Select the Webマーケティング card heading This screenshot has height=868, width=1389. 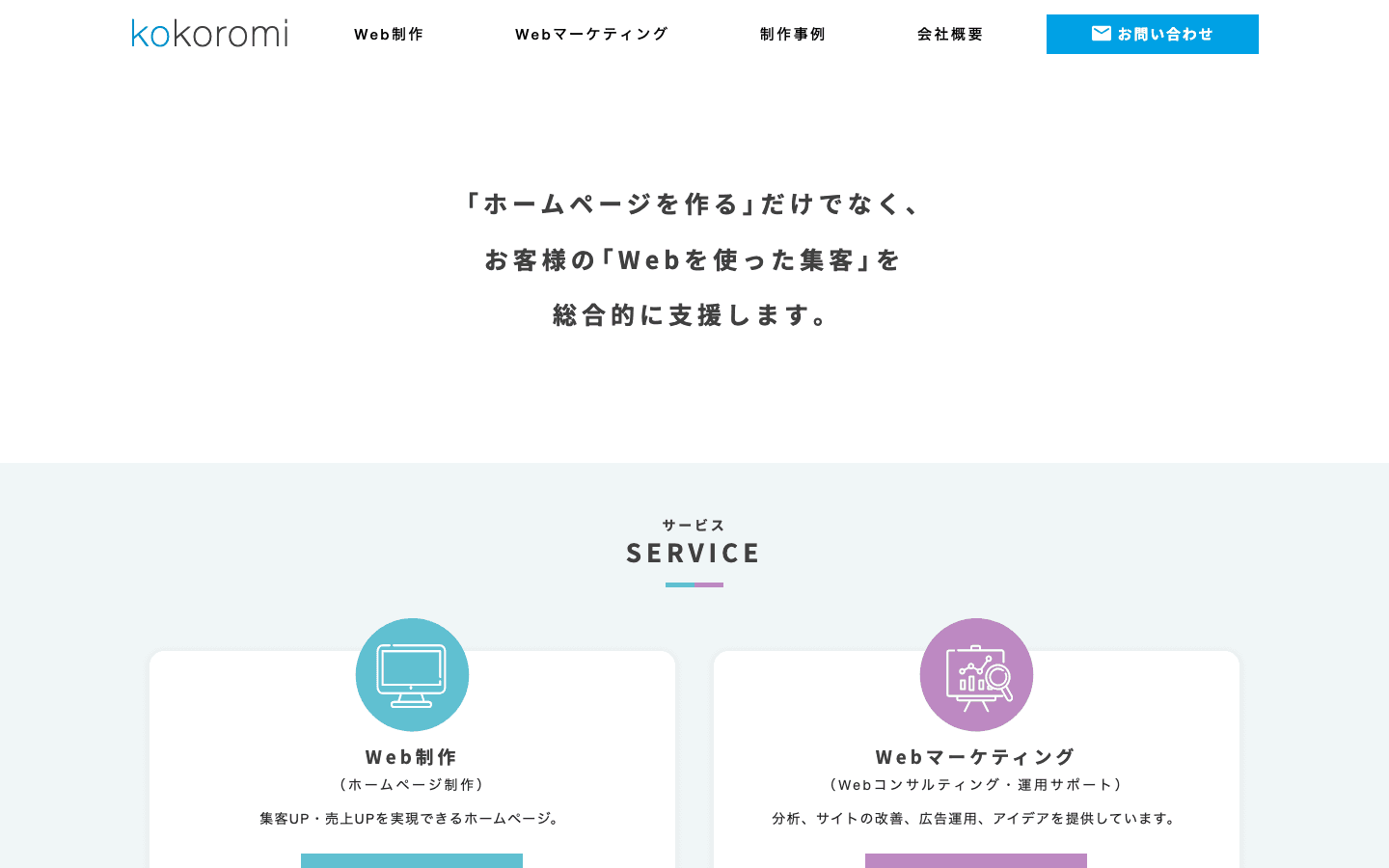click(976, 757)
